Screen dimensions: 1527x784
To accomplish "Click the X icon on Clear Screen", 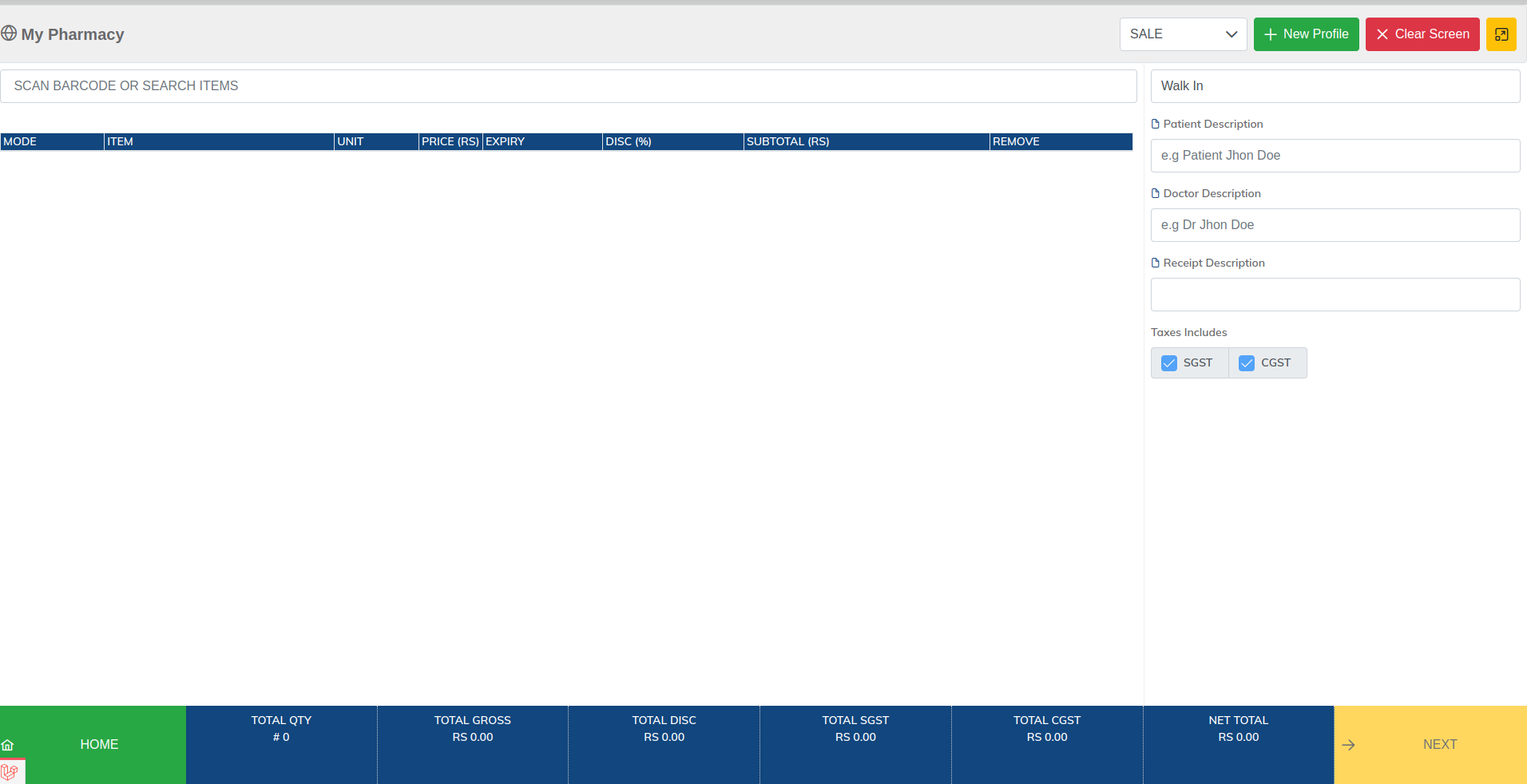I will (1382, 34).
